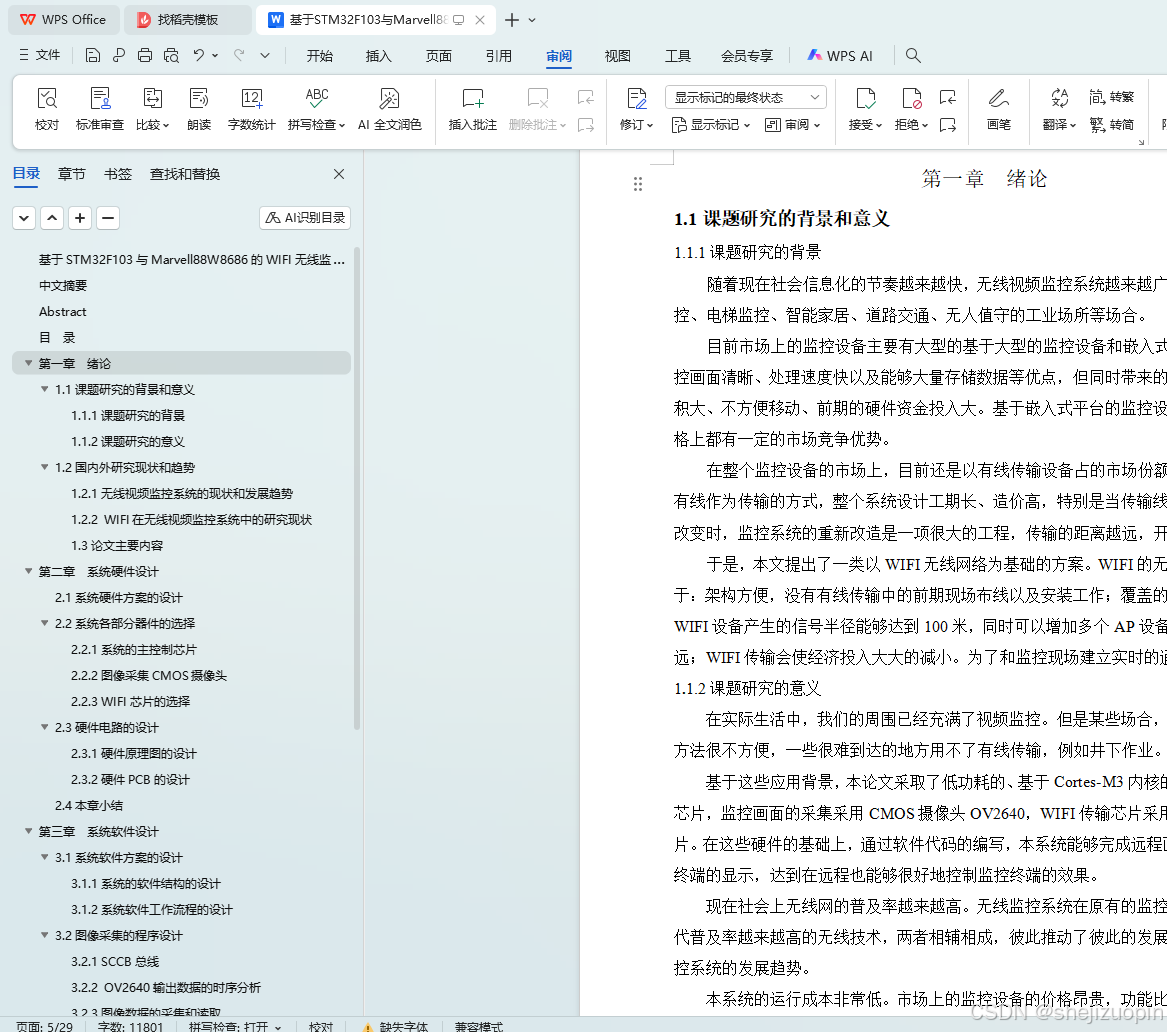The image size is (1167, 1032).
Task: Click the up chevron button in outline panel
Action: 52,218
